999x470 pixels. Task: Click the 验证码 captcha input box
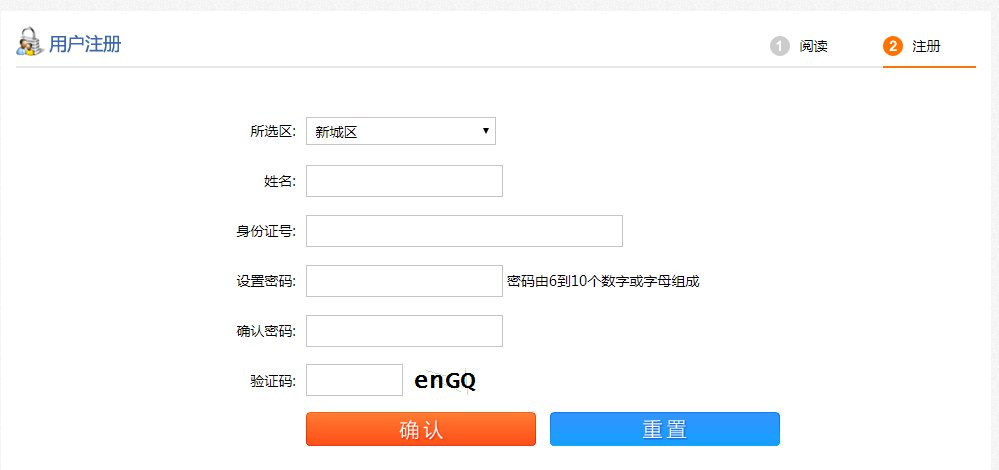pos(354,380)
